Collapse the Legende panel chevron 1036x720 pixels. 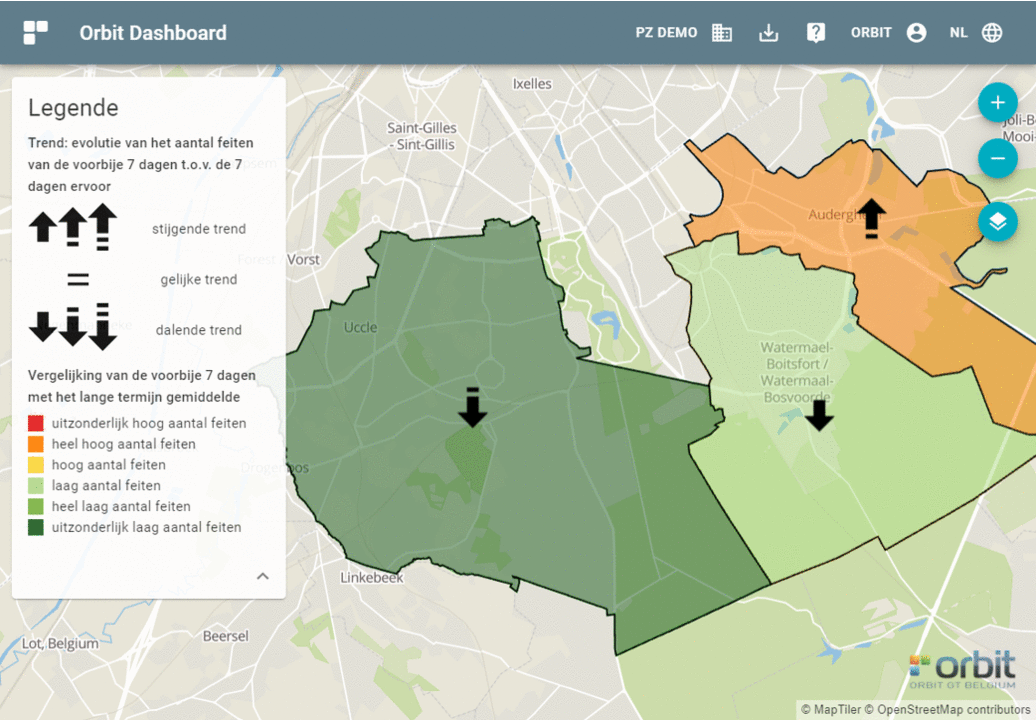(x=263, y=576)
